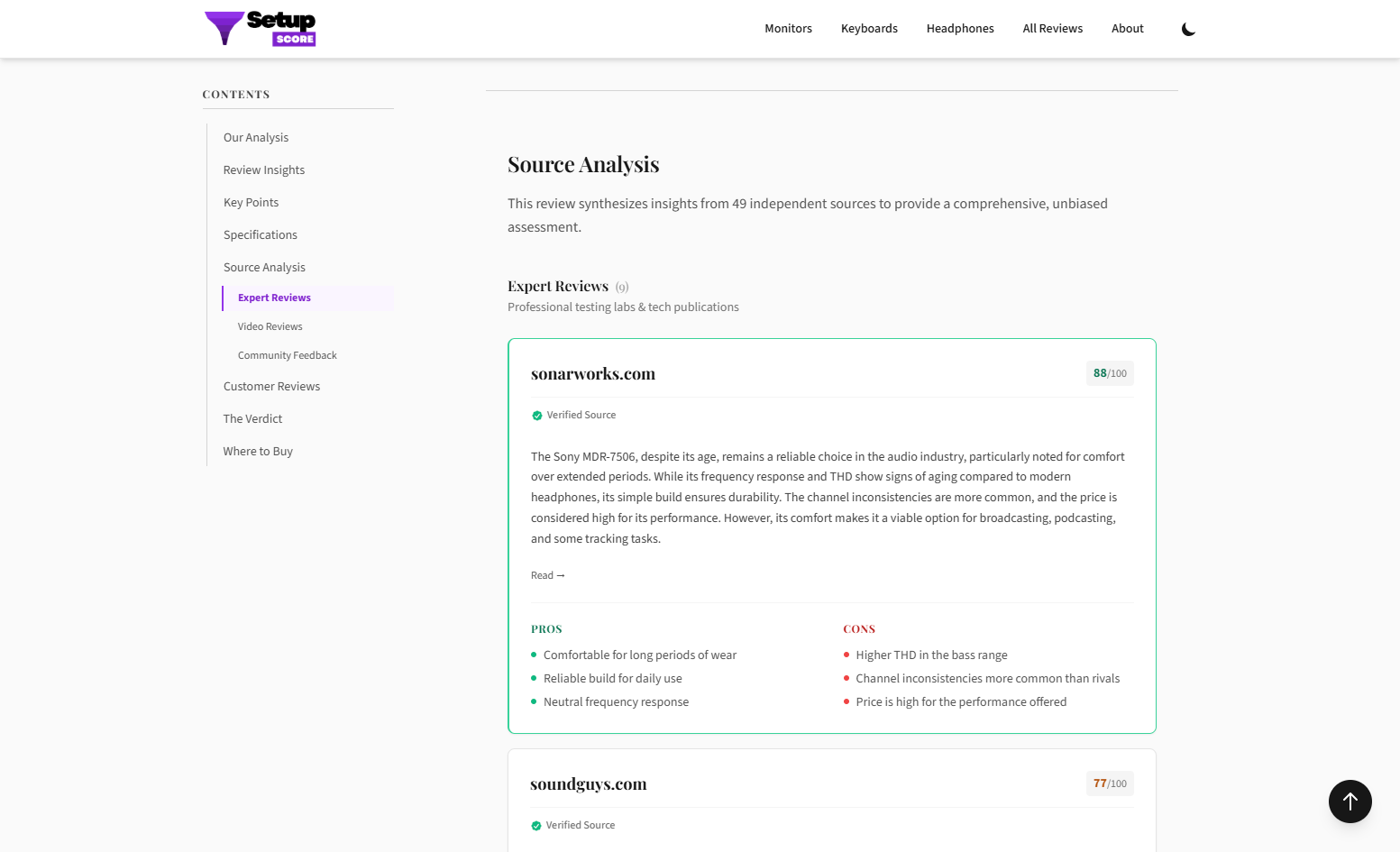Click the verified source badge for soundguys.com

[x=573, y=825]
